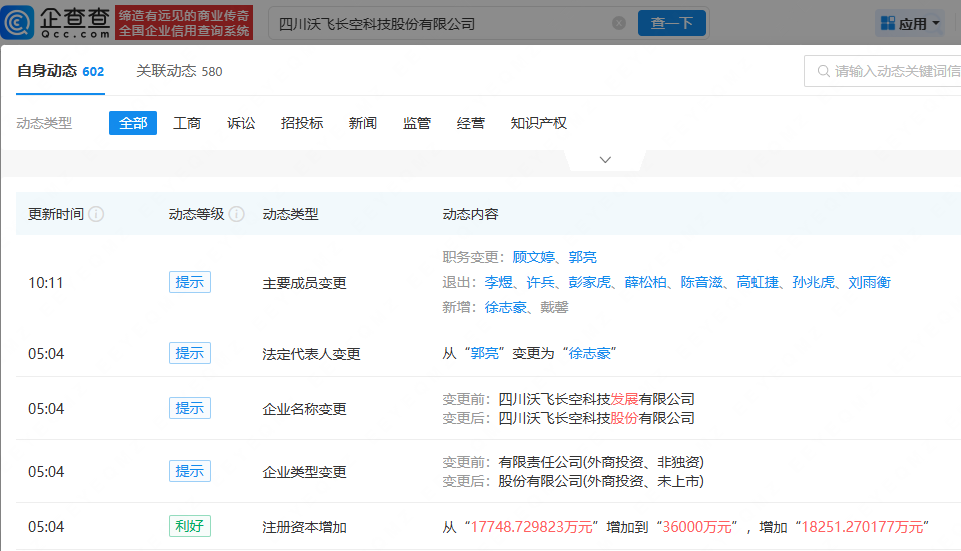Expand the filter panel chevron

(x=605, y=160)
